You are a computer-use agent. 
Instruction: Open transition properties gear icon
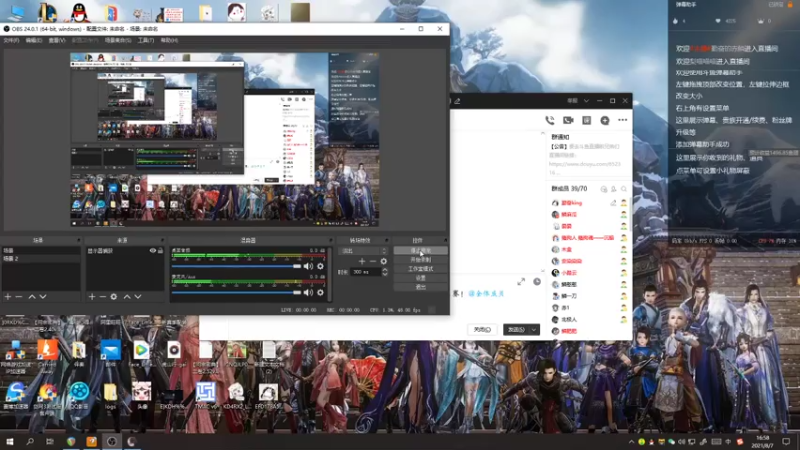pyautogui.click(x=384, y=261)
